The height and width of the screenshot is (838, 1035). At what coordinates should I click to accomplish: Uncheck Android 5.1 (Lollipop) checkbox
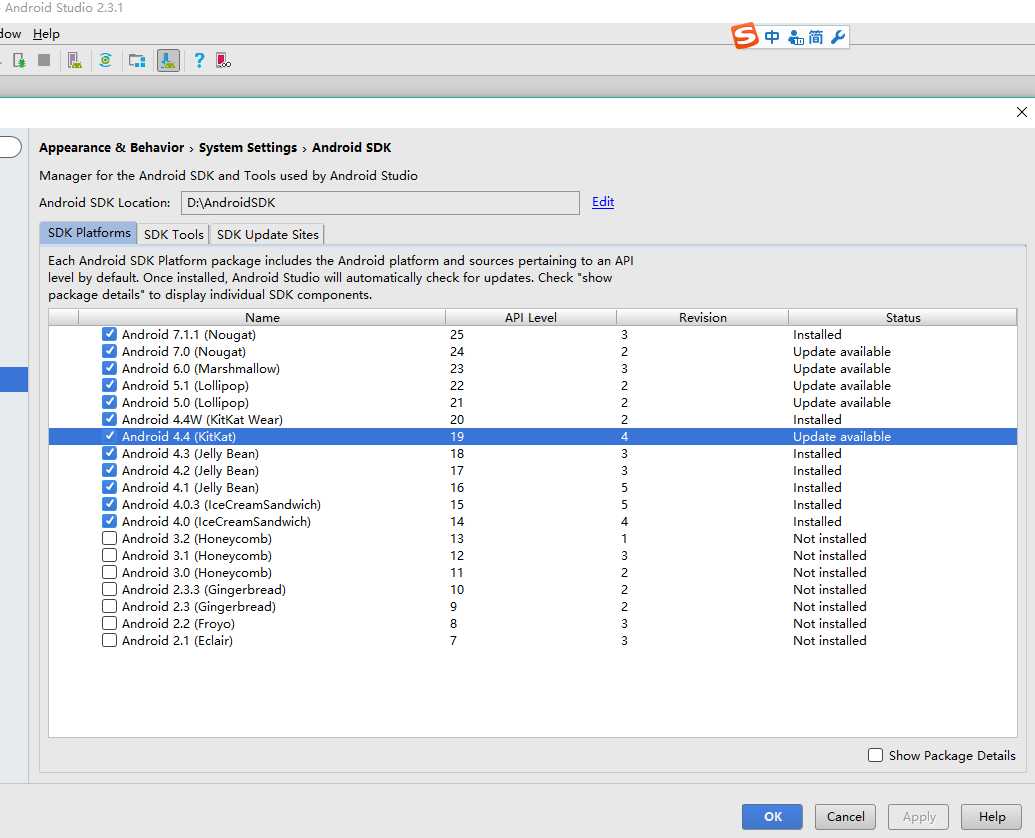click(110, 385)
